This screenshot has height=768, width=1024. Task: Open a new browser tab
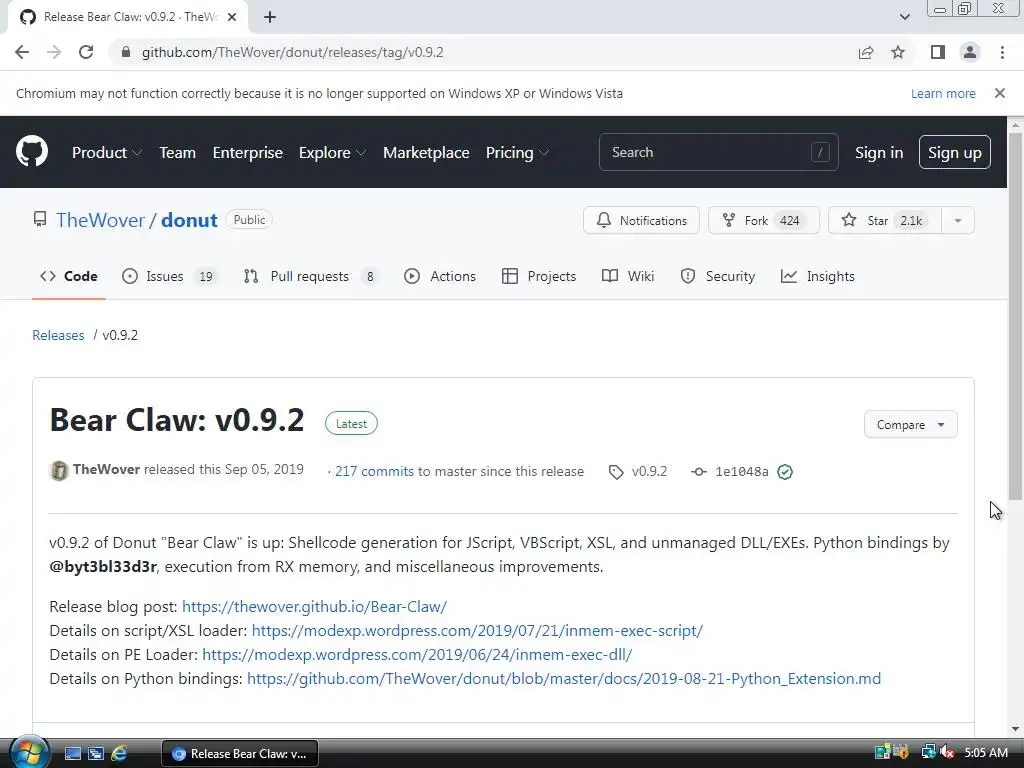[270, 17]
